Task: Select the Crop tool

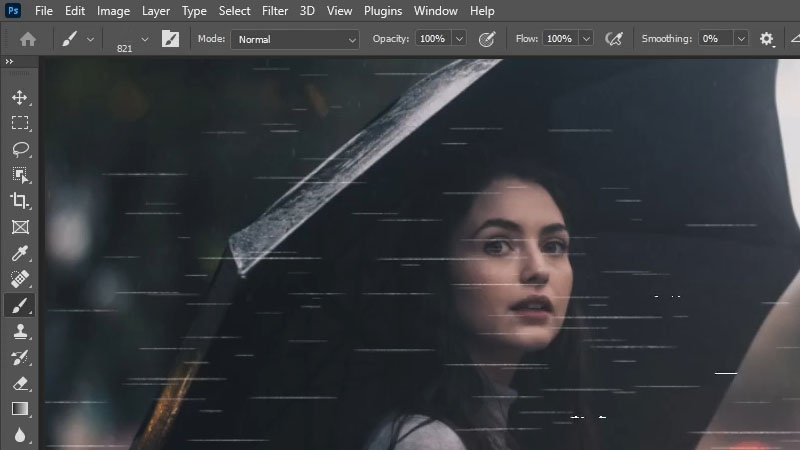Action: [20, 201]
